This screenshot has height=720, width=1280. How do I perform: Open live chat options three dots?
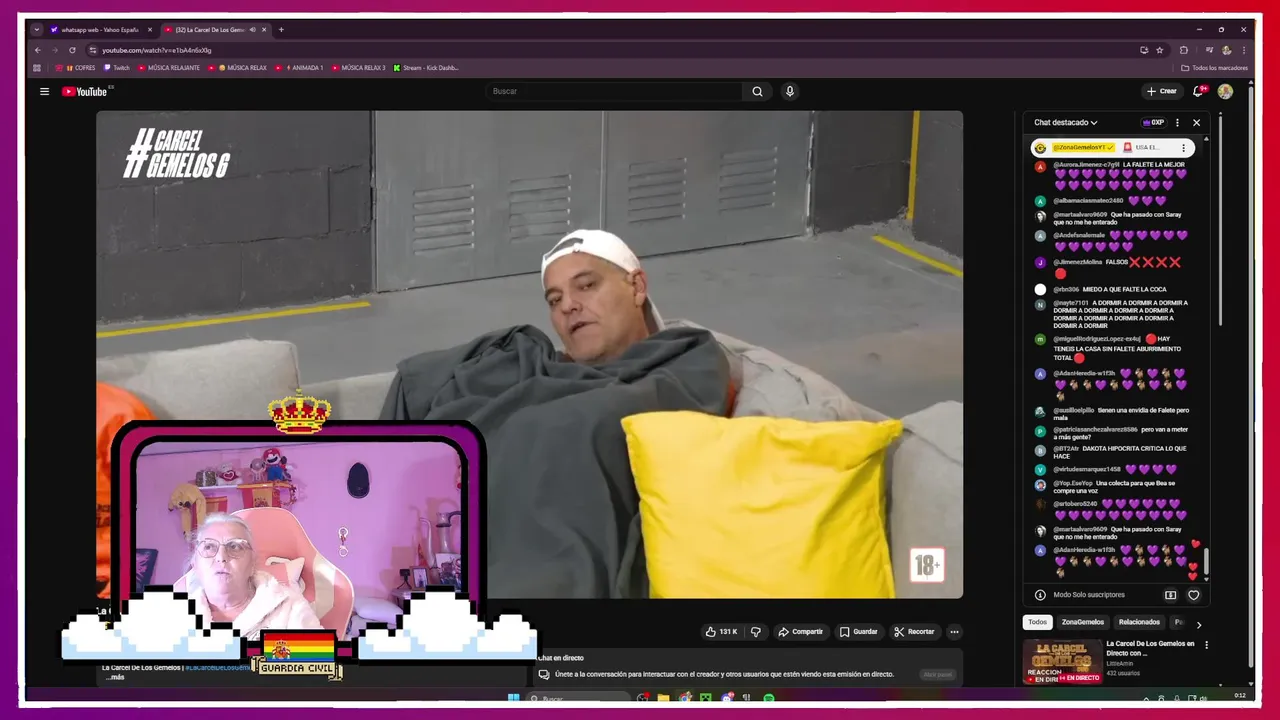coord(1177,123)
